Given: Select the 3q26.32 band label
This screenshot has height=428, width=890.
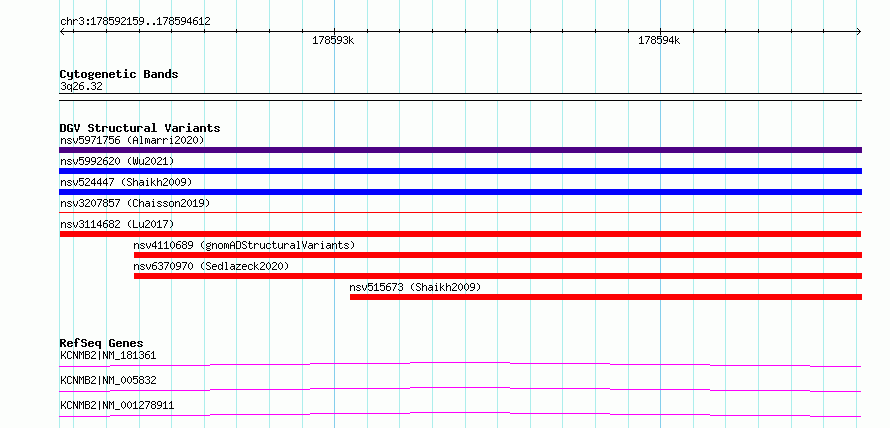Looking at the screenshot, I should coord(81,87).
